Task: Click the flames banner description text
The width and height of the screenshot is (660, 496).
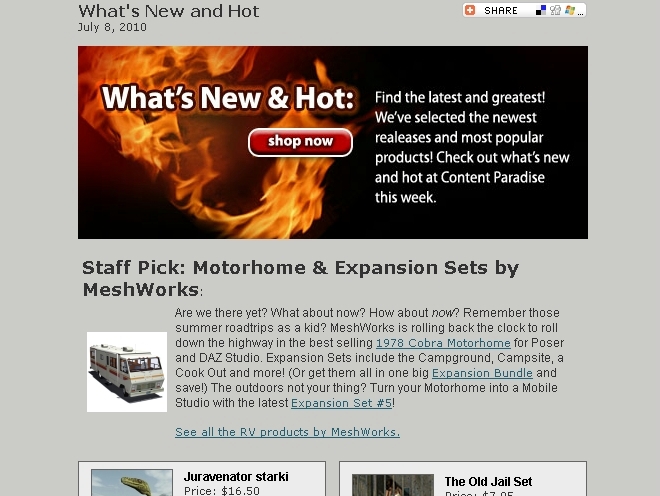Action: pyautogui.click(x=472, y=147)
